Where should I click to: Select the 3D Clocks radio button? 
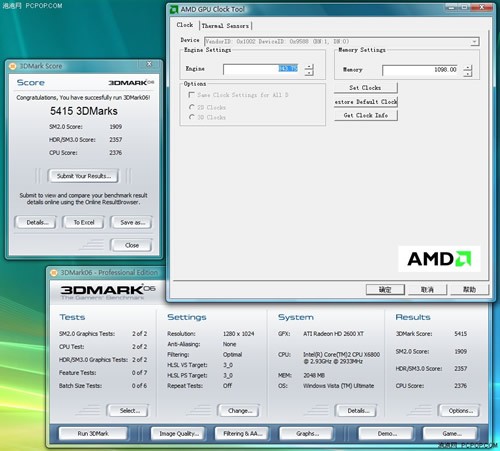[x=192, y=117]
